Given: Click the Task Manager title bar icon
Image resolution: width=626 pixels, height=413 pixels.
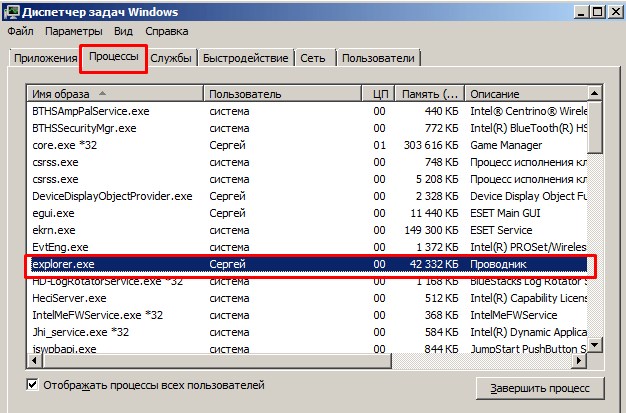Looking at the screenshot, I should coord(11,11).
